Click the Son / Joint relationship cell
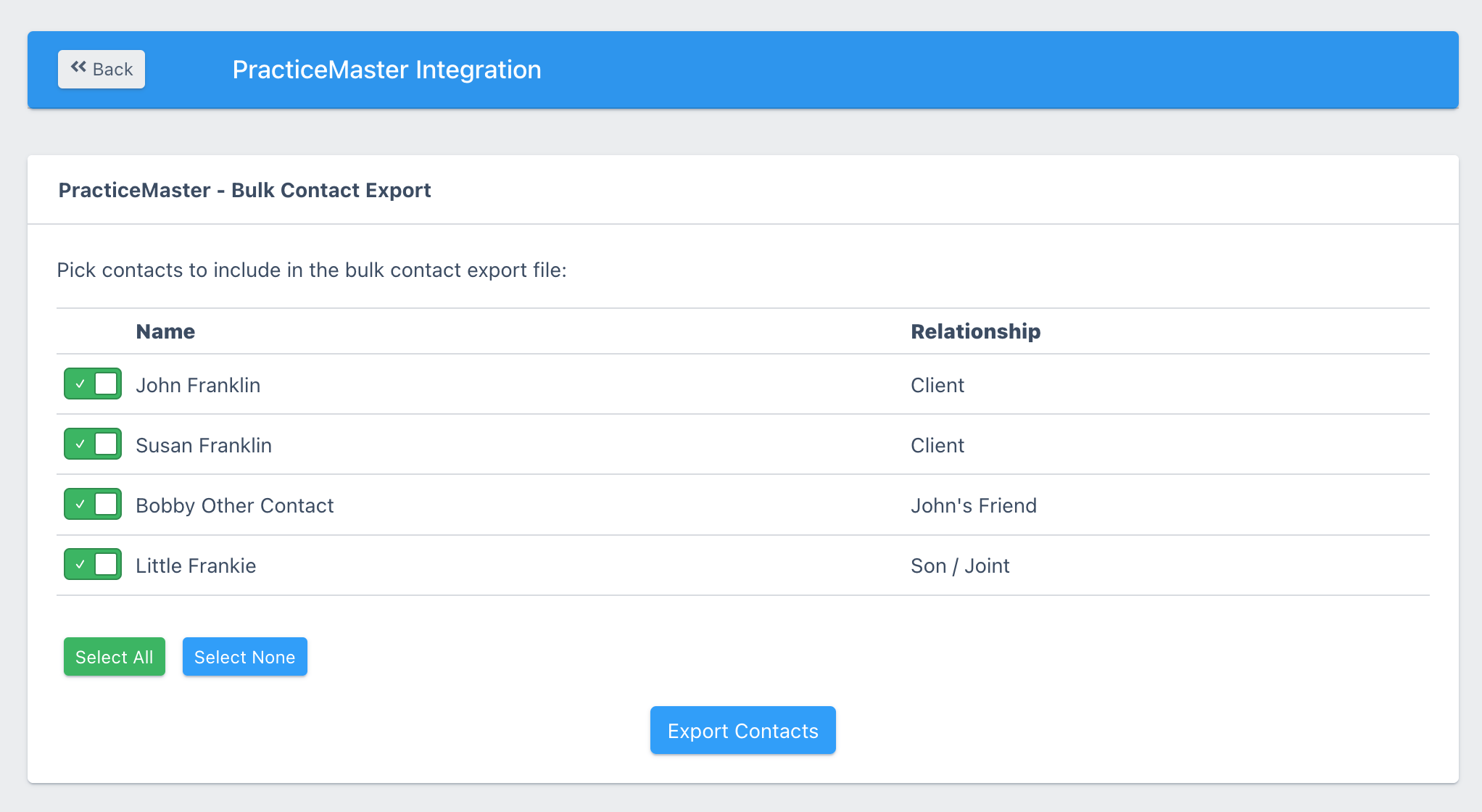 (x=960, y=565)
